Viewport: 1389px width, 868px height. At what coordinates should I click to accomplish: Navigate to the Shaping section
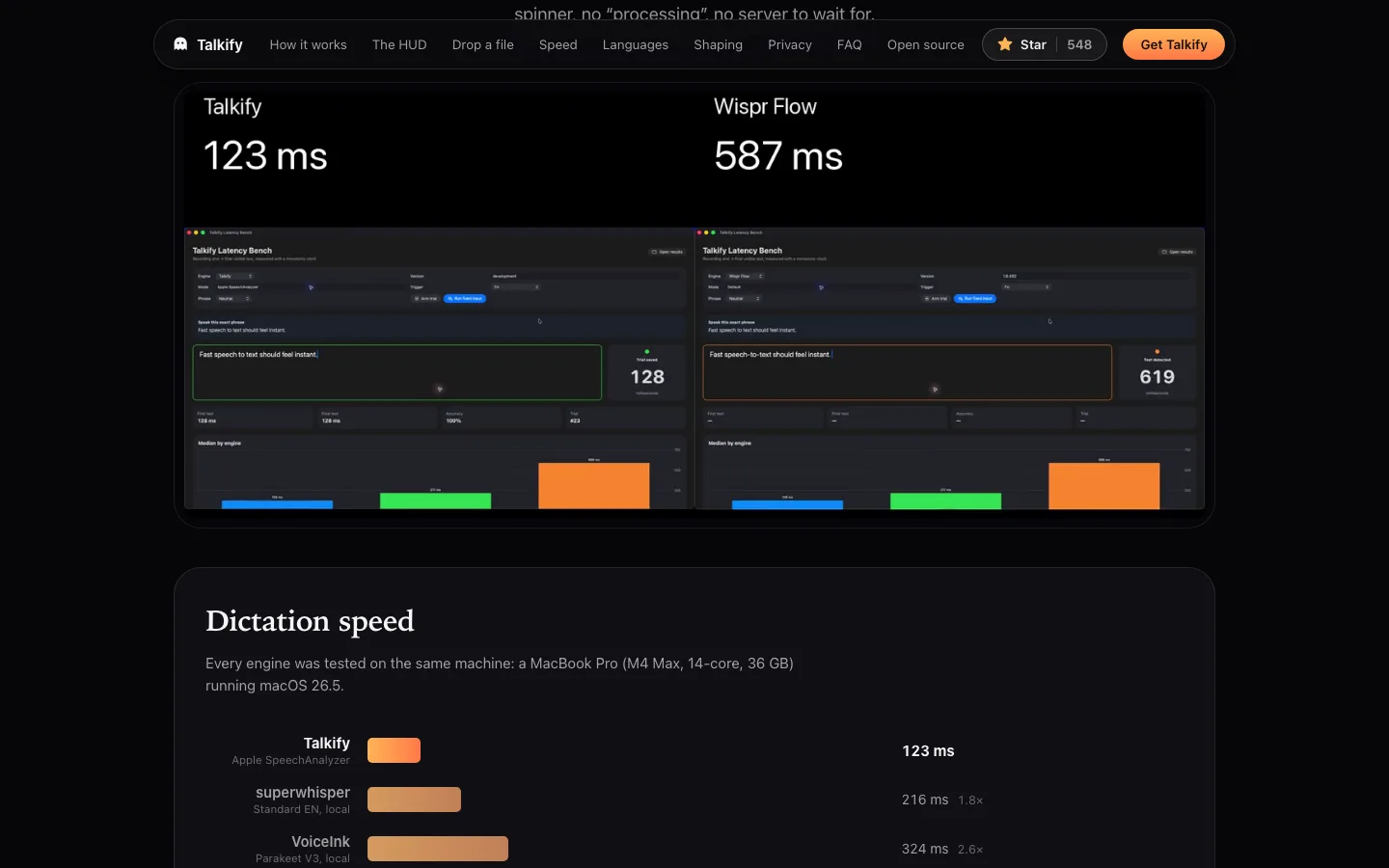[718, 44]
